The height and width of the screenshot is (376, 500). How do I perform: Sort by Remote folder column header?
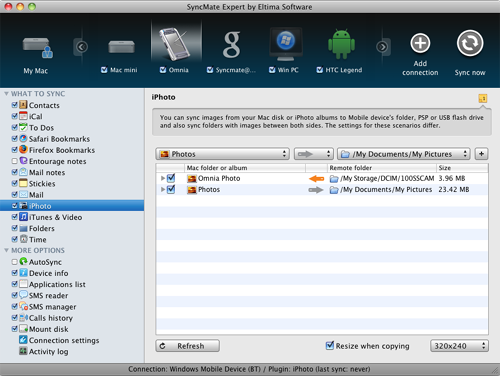[382, 168]
